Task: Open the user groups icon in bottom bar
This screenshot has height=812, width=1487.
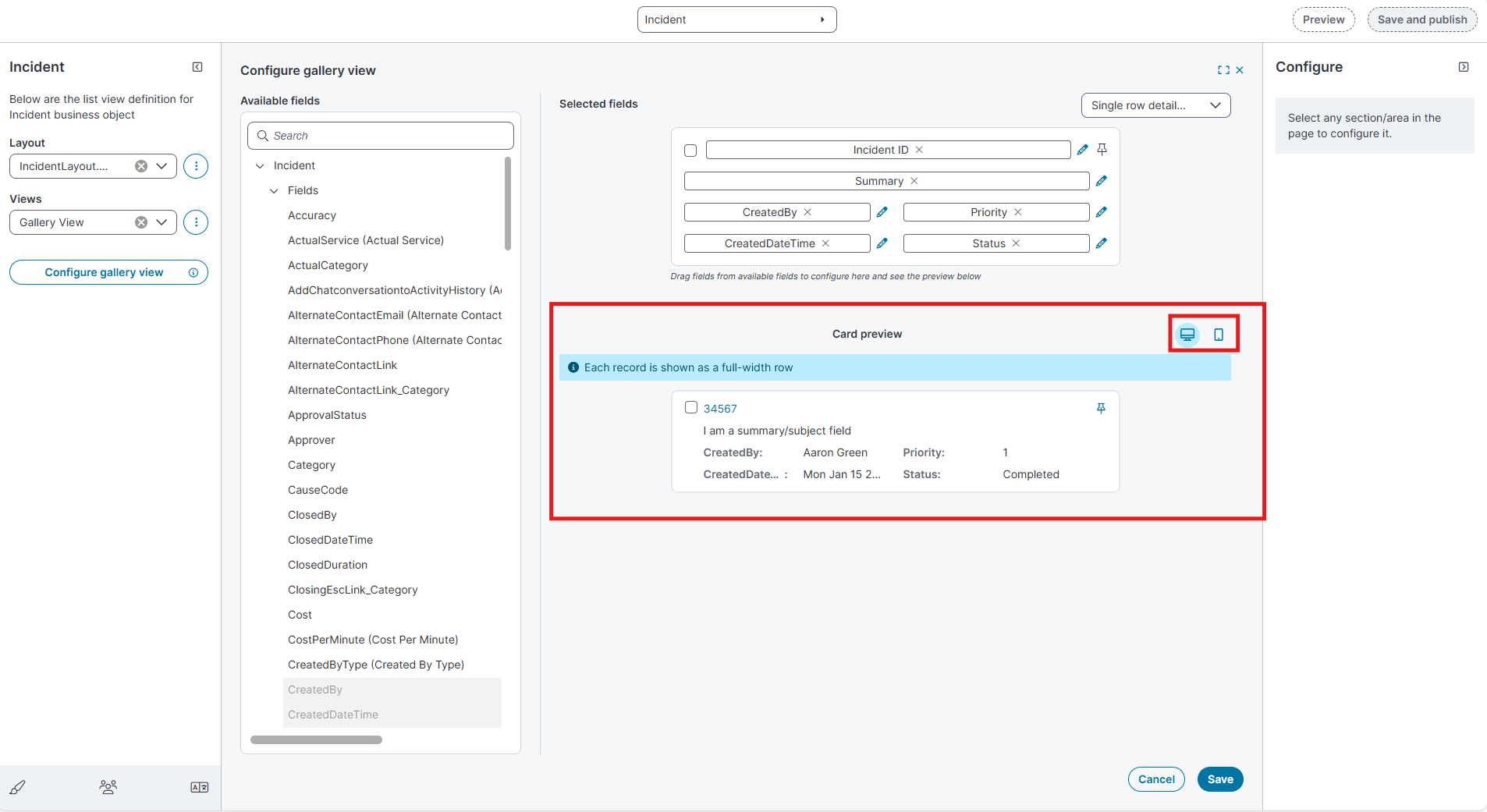Action: pyautogui.click(x=108, y=787)
